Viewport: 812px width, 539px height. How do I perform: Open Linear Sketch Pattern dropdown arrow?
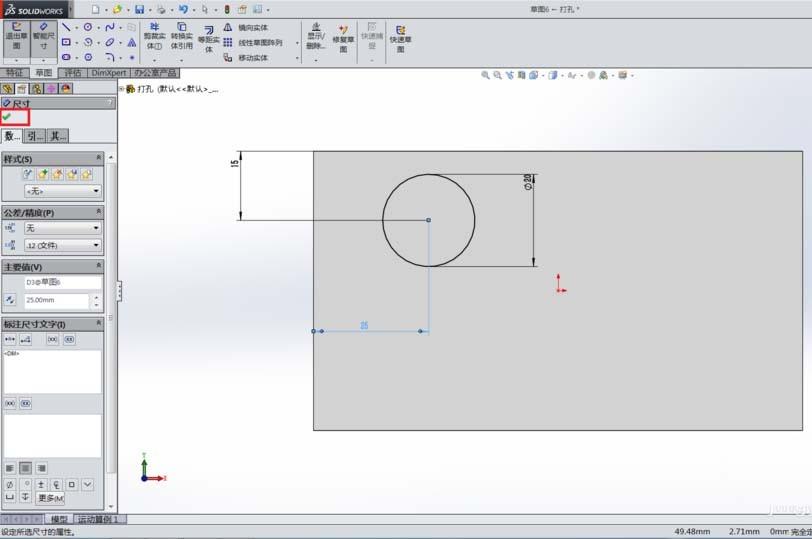tap(297, 43)
